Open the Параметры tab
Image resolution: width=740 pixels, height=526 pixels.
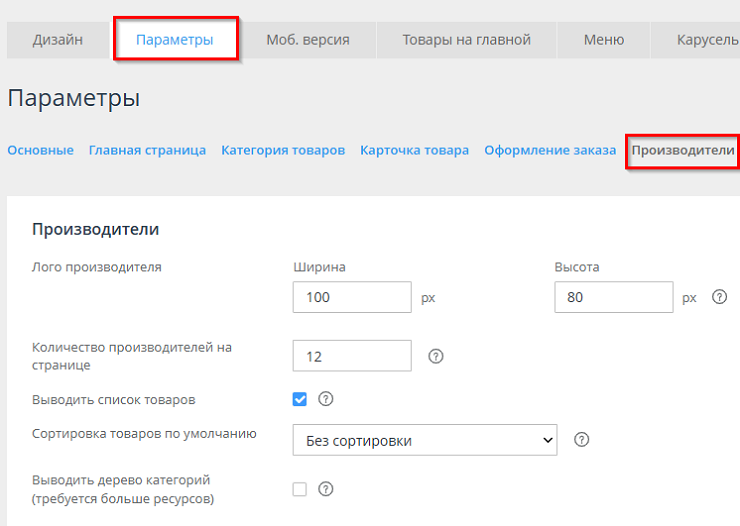(175, 41)
